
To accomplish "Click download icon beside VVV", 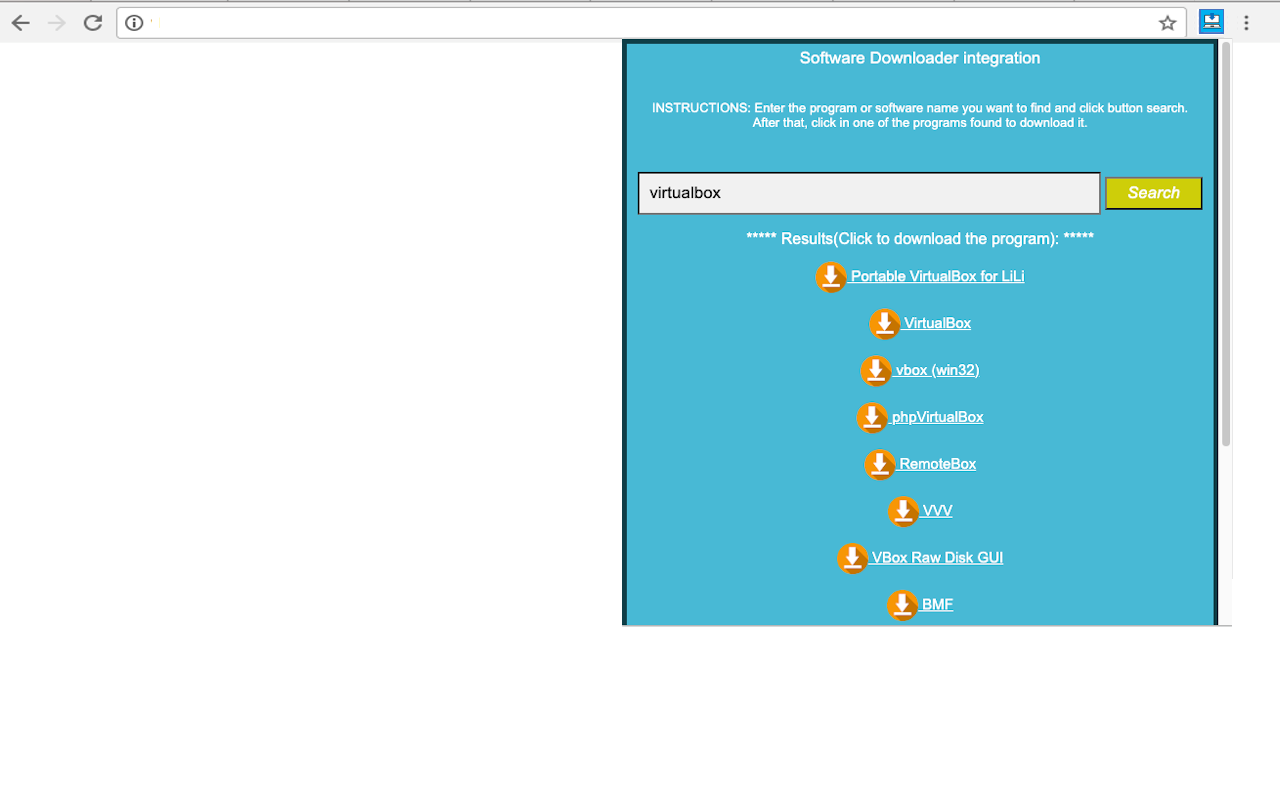I will [903, 512].
